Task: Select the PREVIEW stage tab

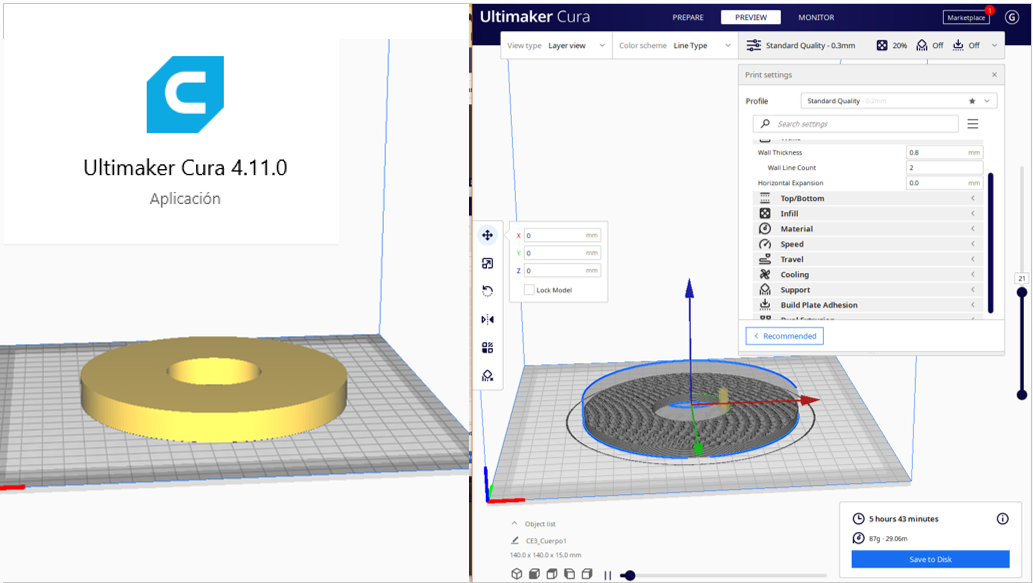Action: (750, 17)
